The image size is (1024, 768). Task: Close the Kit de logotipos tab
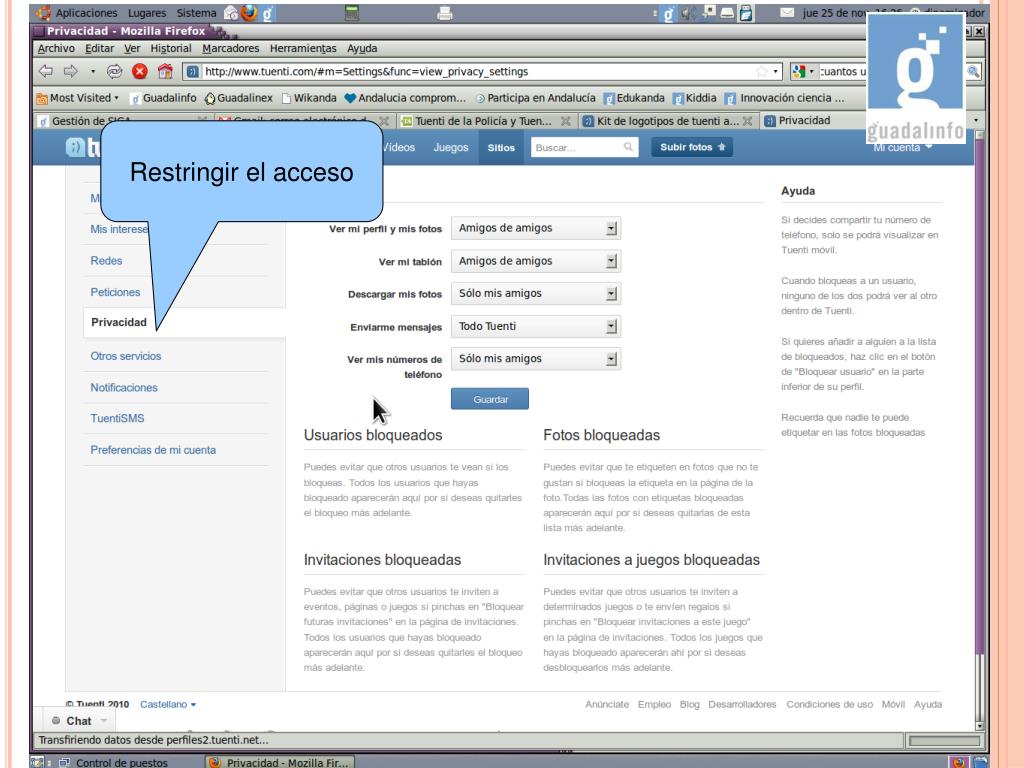click(748, 121)
